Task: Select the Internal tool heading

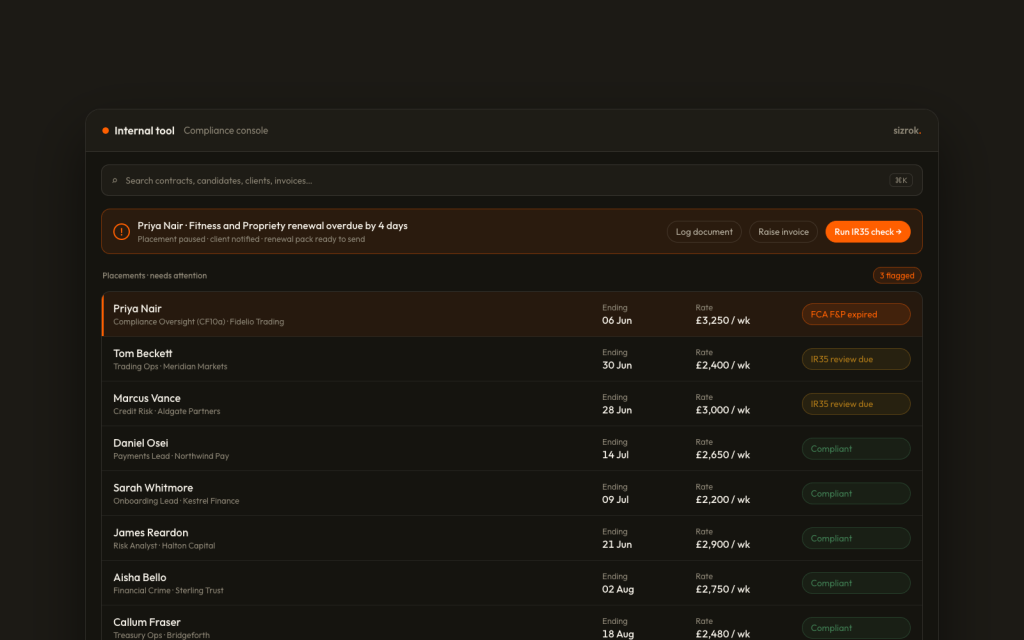Action: click(144, 131)
